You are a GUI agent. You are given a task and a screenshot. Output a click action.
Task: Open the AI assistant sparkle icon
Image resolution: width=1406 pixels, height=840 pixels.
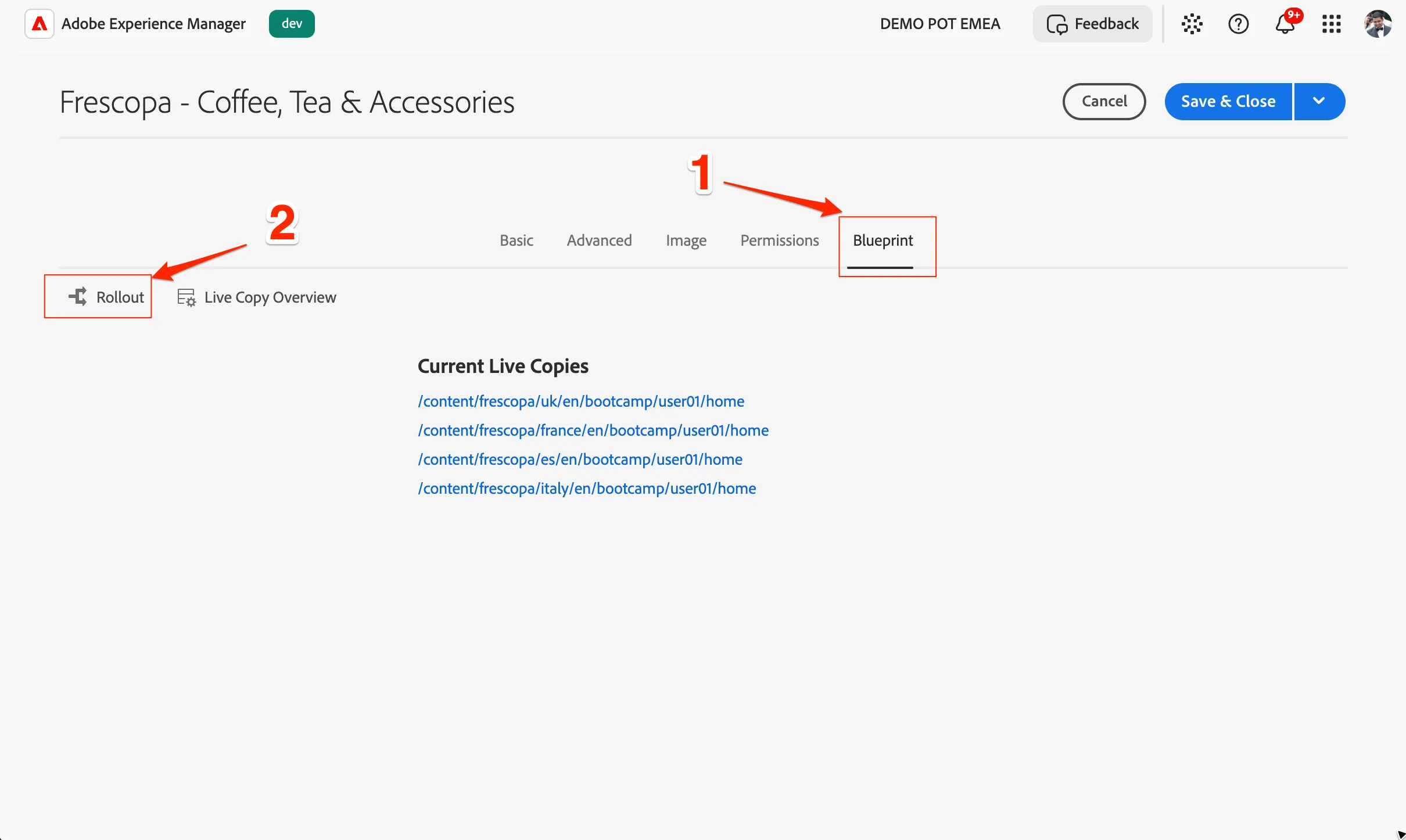click(1192, 24)
